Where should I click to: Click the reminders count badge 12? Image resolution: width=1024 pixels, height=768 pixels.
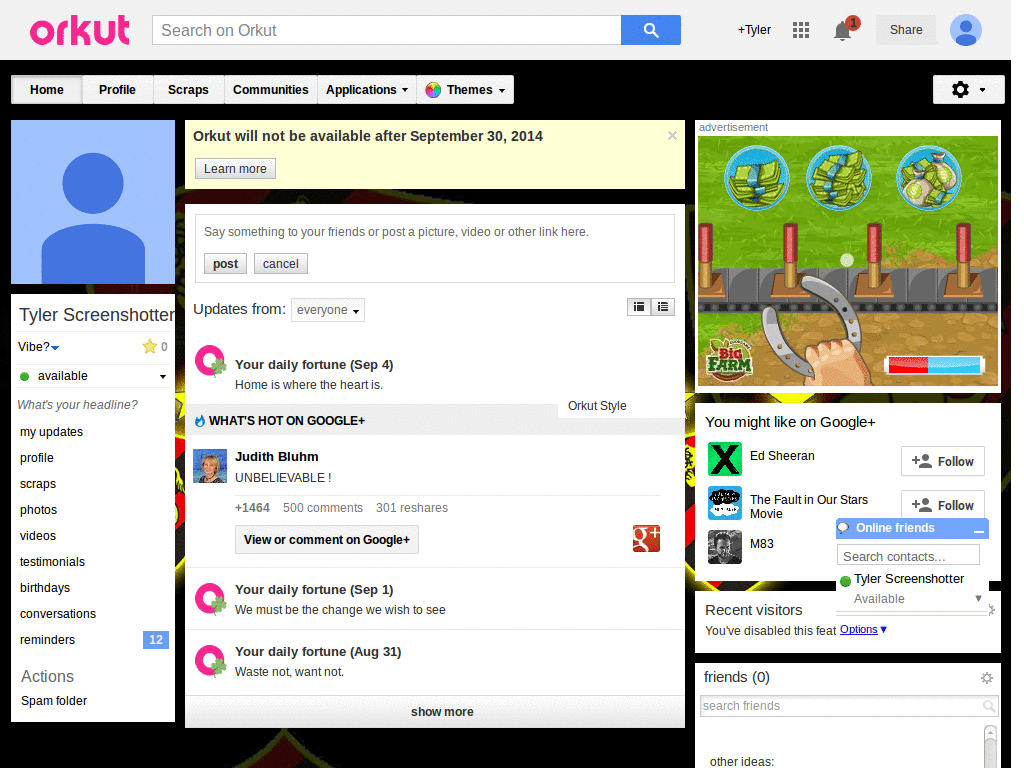coord(155,640)
